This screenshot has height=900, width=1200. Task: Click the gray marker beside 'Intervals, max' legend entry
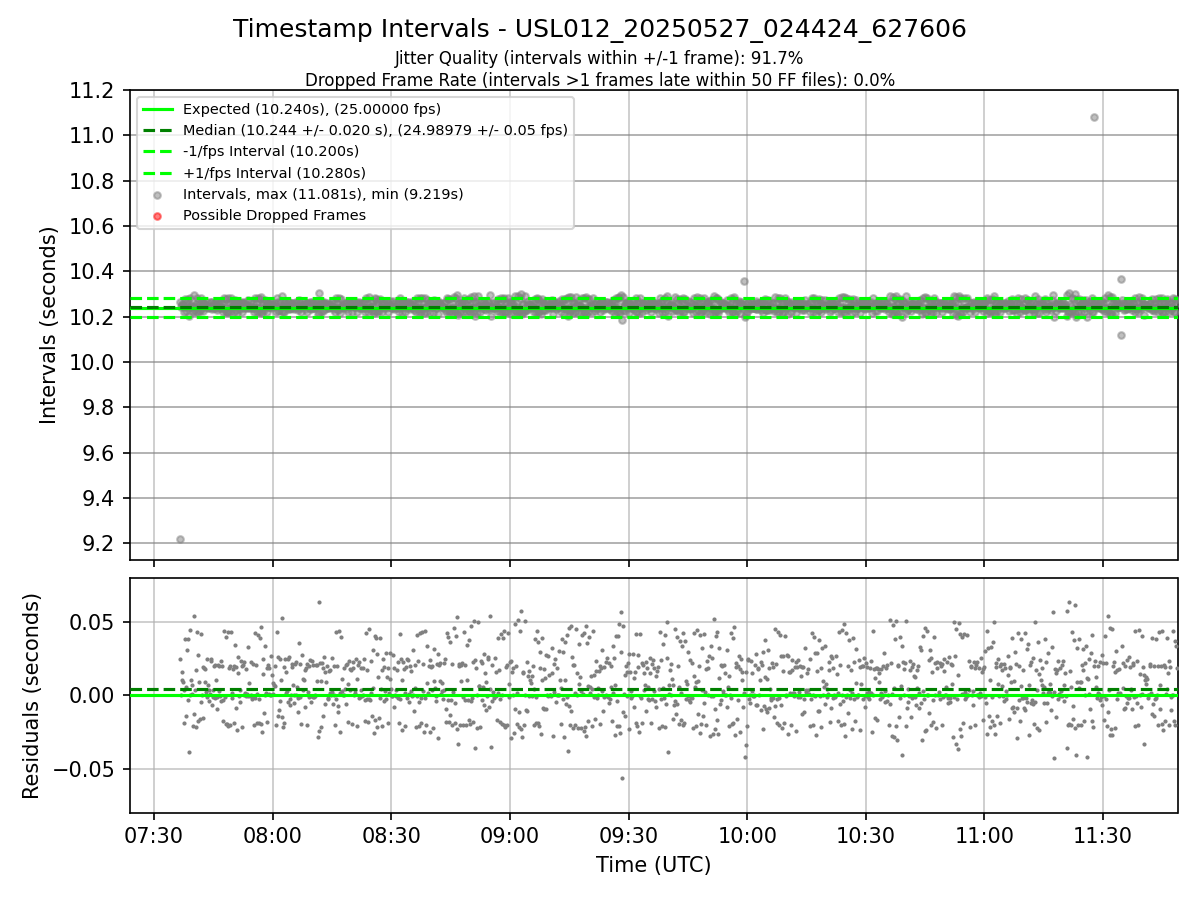click(x=157, y=194)
